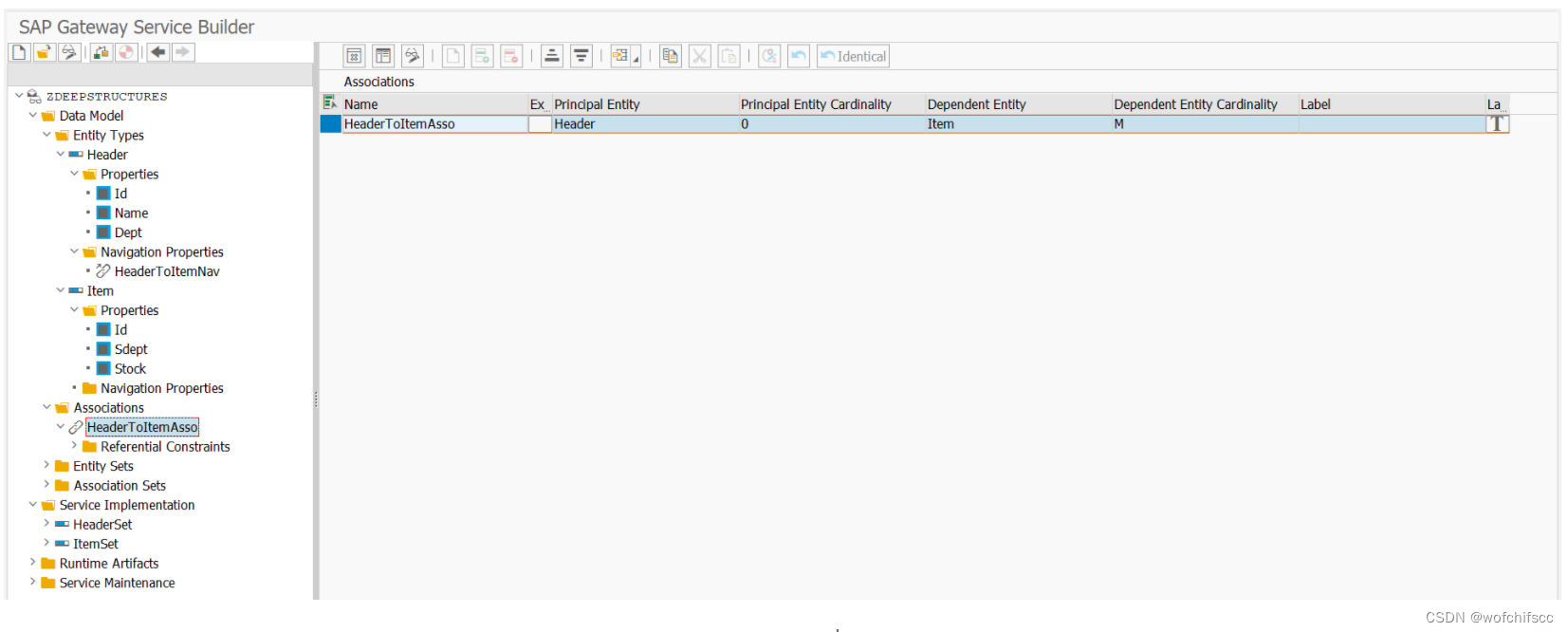Click the Principal Entity Cardinality cell 0
The width and height of the screenshot is (1568, 632).
[831, 123]
